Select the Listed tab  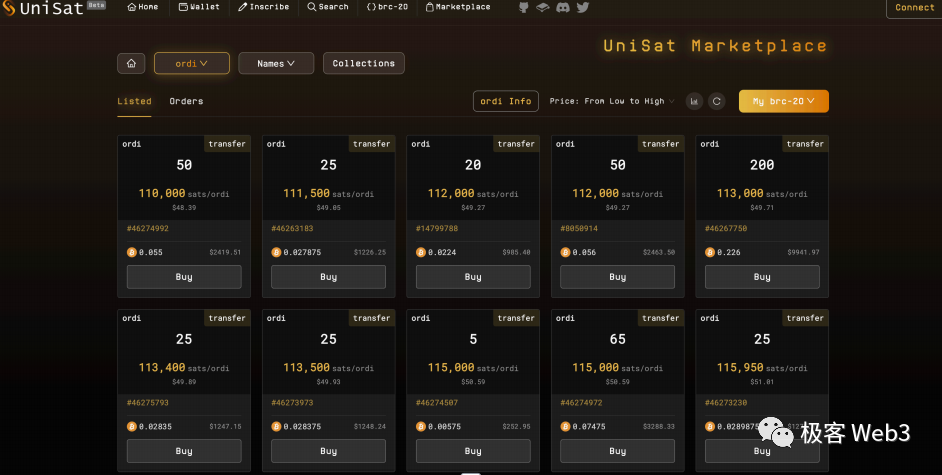click(x=134, y=101)
